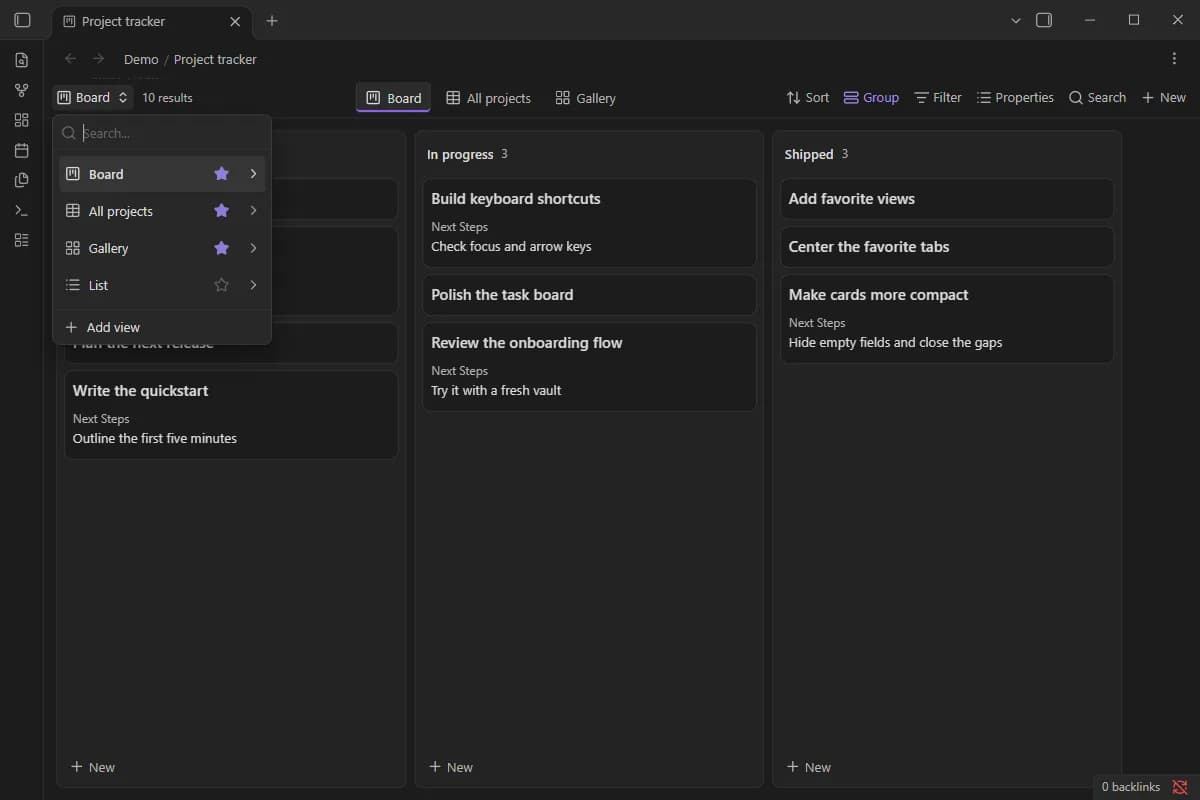Open the Build keyboard shortcuts card
The height and width of the screenshot is (800, 1200).
[x=589, y=222]
